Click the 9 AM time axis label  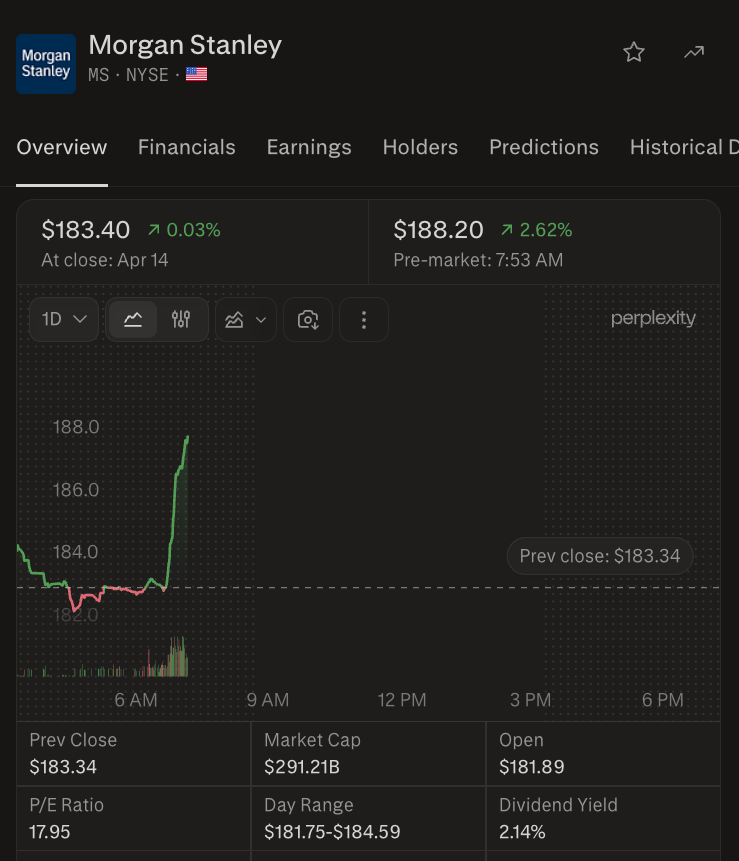point(268,700)
